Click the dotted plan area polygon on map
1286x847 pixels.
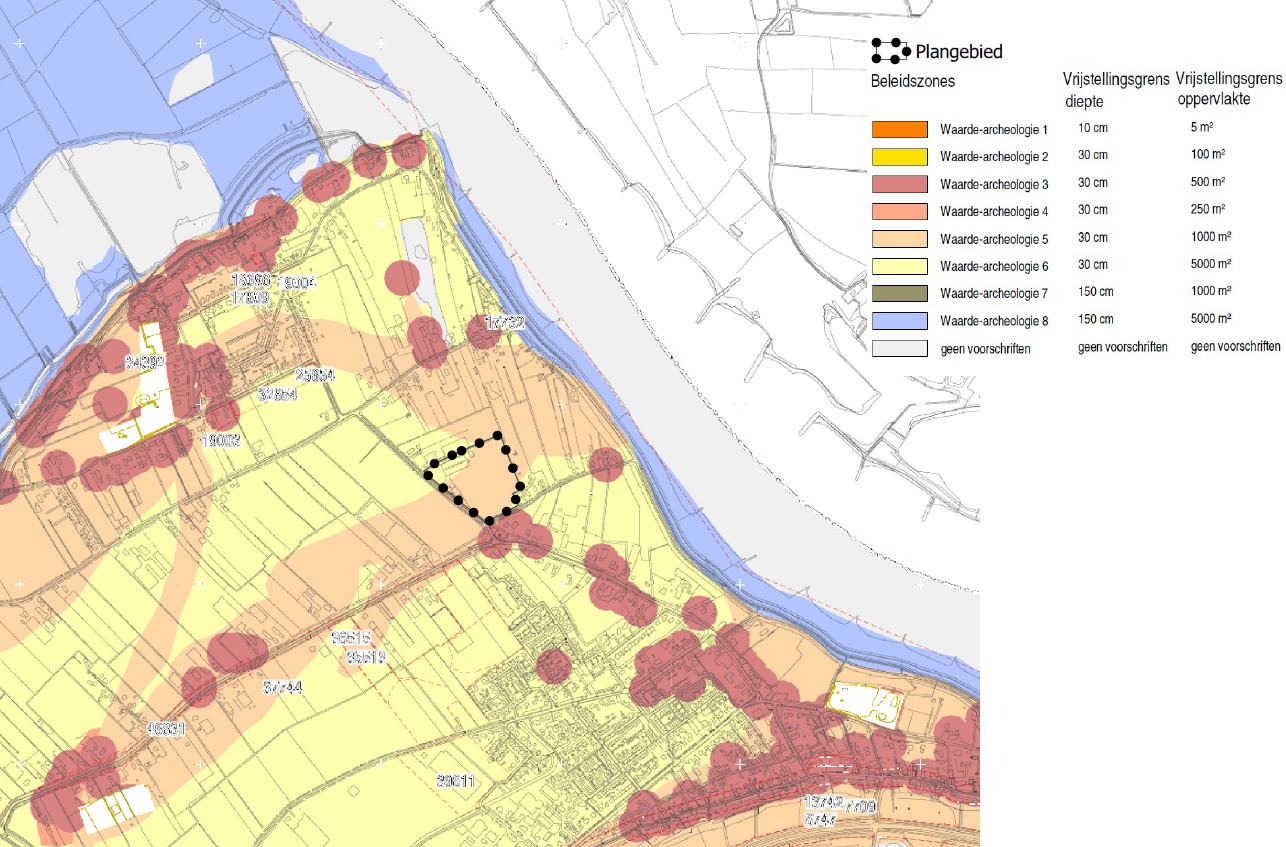tap(474, 479)
